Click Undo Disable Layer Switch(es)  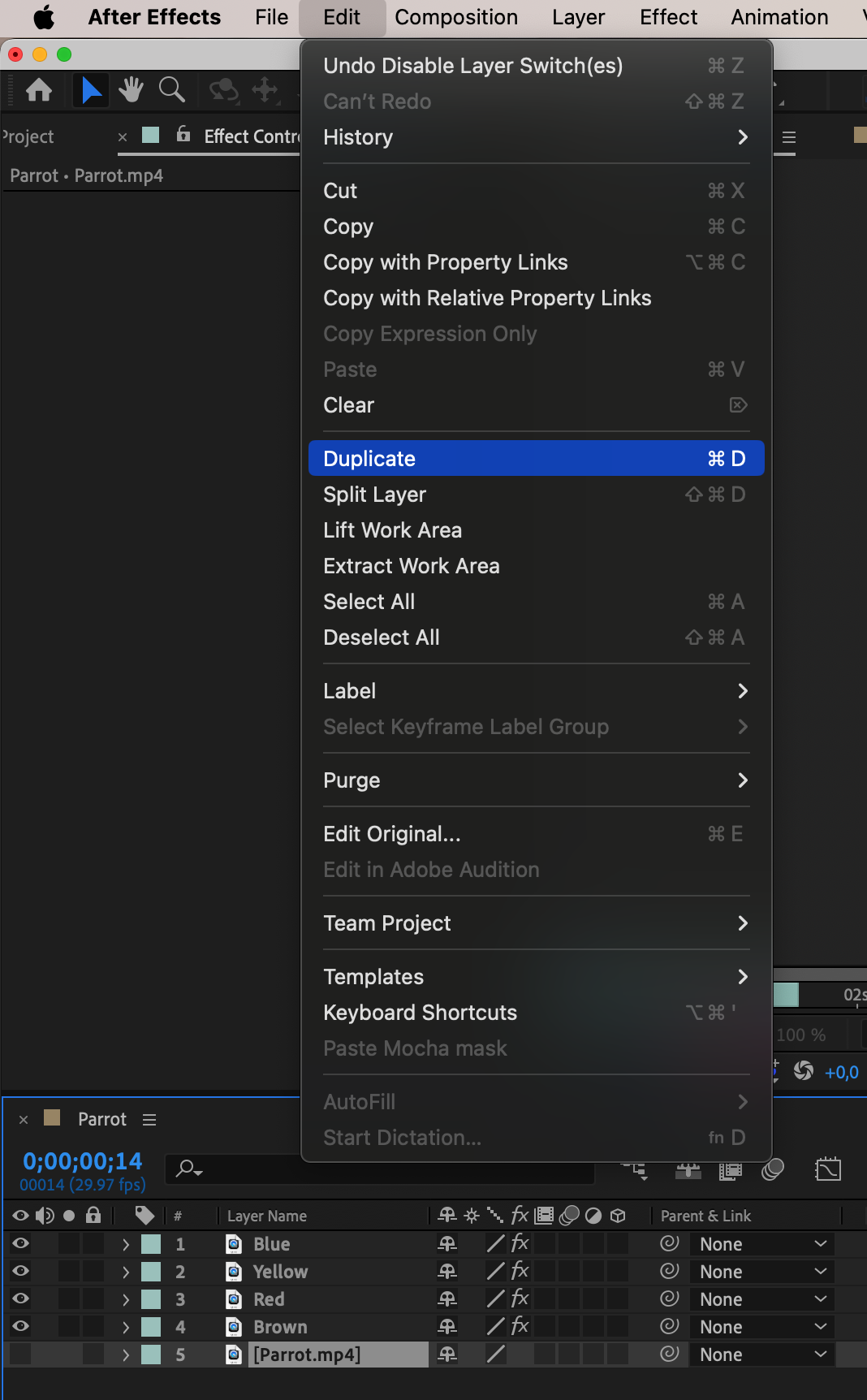(x=536, y=65)
